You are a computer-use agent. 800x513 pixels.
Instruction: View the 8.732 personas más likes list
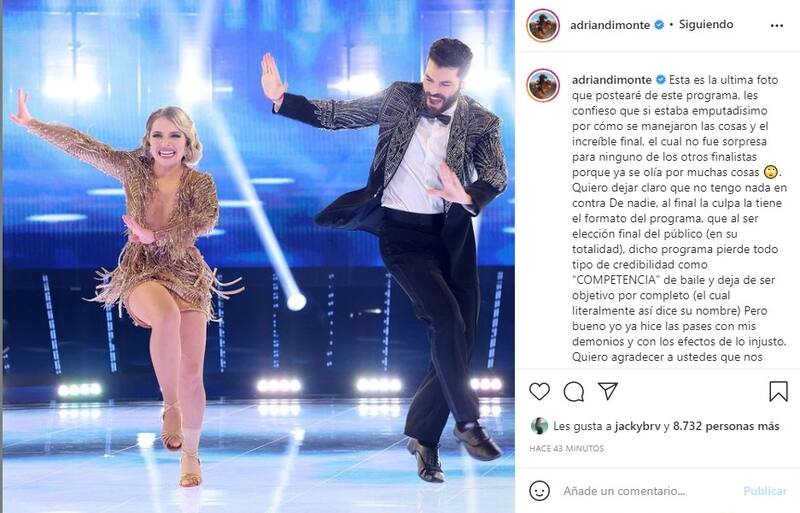[726, 426]
